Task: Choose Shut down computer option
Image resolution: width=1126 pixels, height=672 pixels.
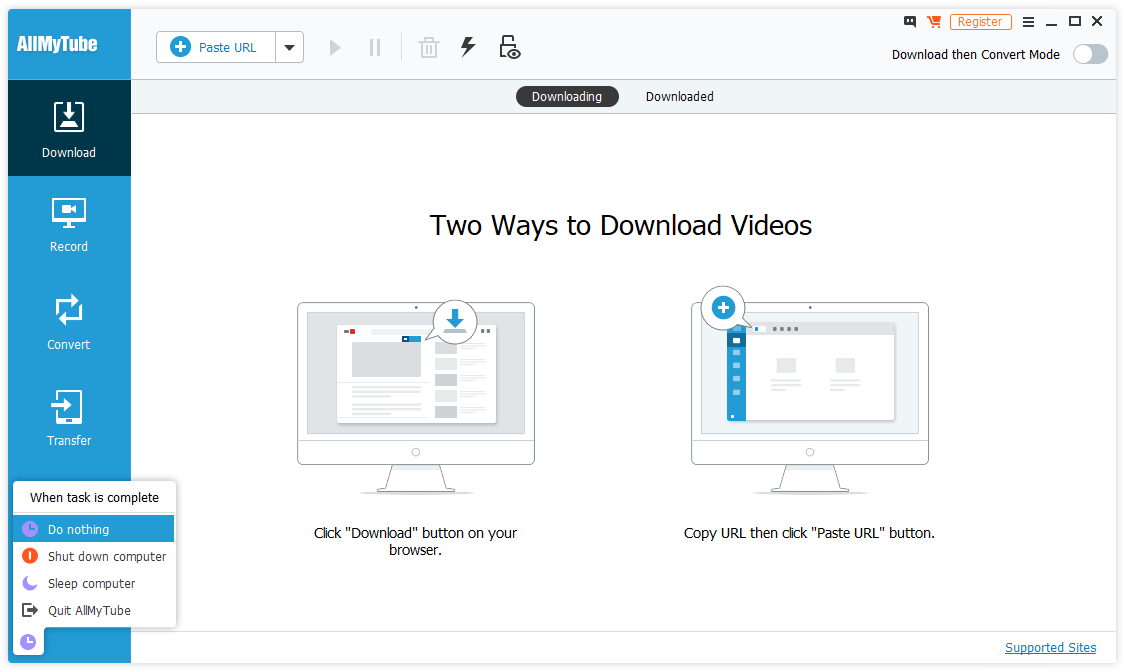Action: pyautogui.click(x=93, y=556)
